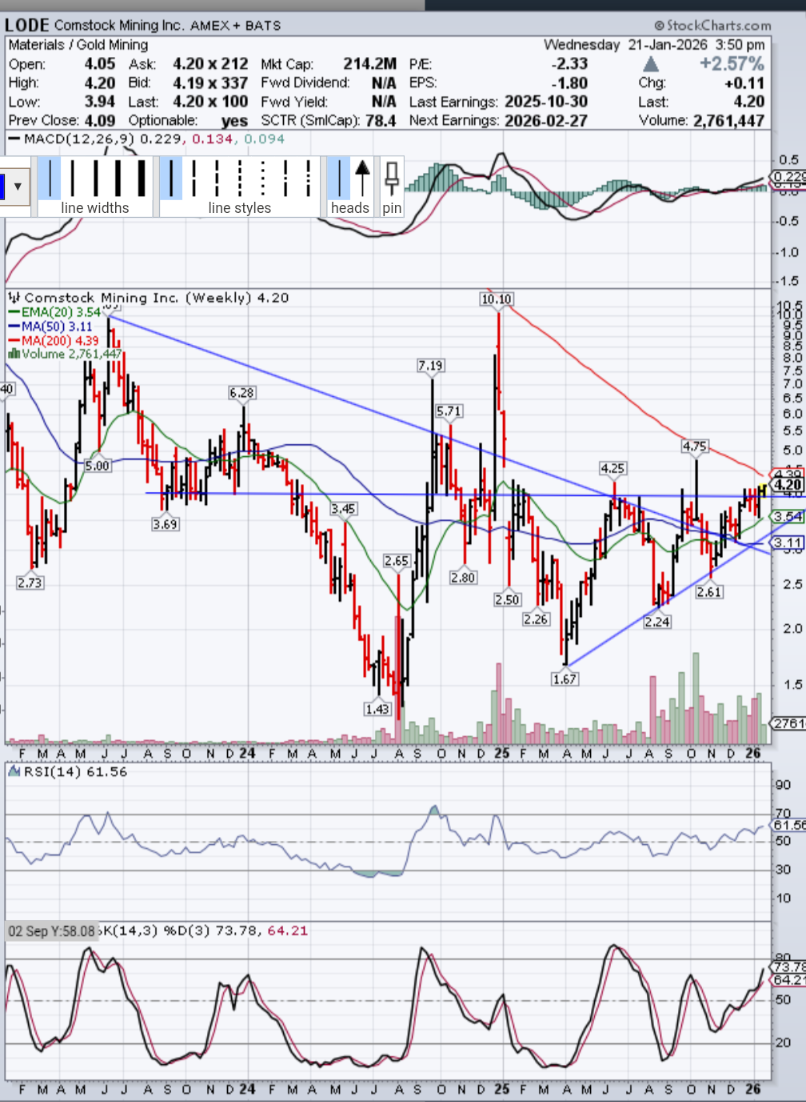Click the Last Earnings date 2025-10-30
The height and width of the screenshot is (1102, 806).
[x=546, y=101]
